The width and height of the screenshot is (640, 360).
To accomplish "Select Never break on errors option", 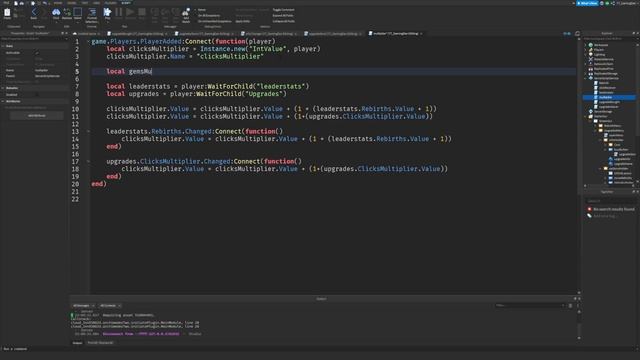I will (202, 10).
